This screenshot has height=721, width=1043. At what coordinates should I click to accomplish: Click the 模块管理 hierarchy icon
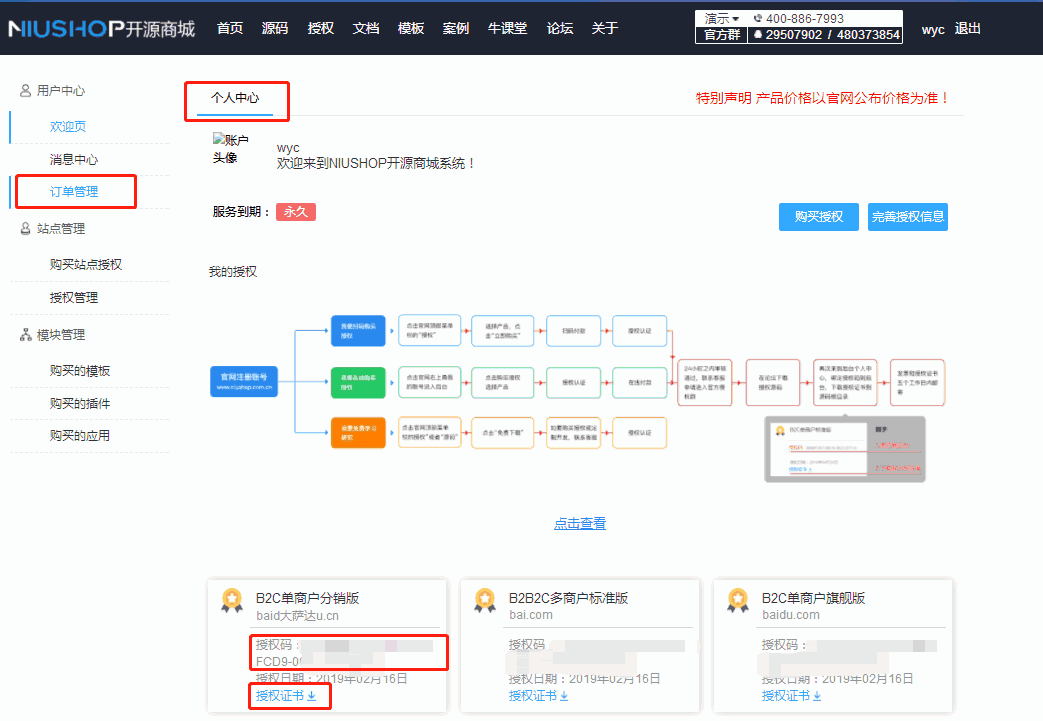coord(25,335)
